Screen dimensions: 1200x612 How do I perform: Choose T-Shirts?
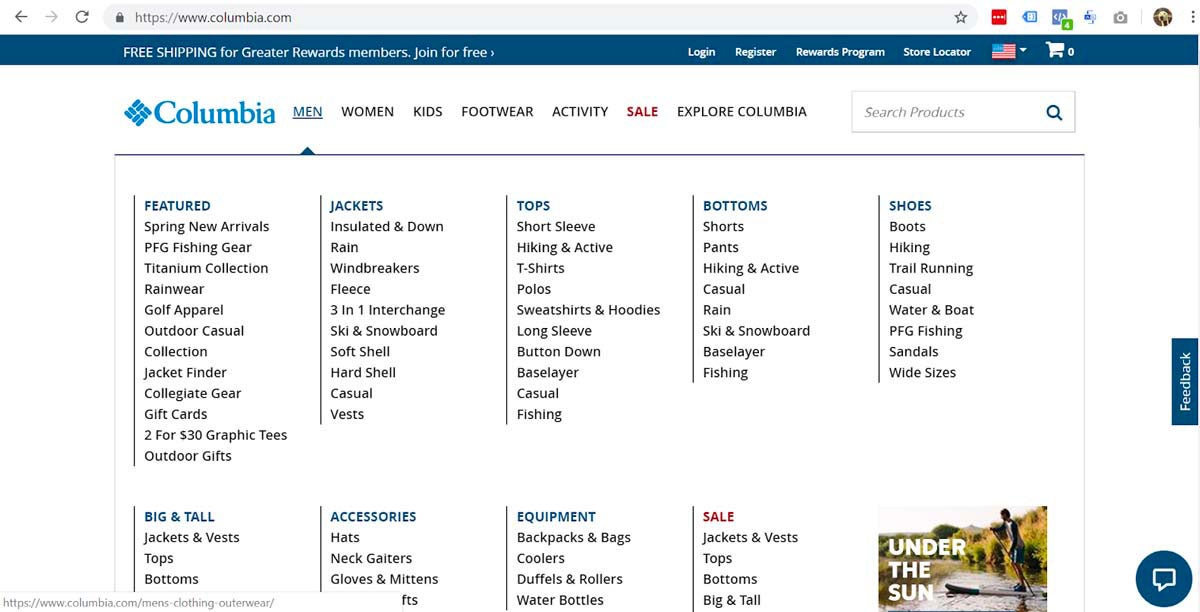tap(540, 268)
